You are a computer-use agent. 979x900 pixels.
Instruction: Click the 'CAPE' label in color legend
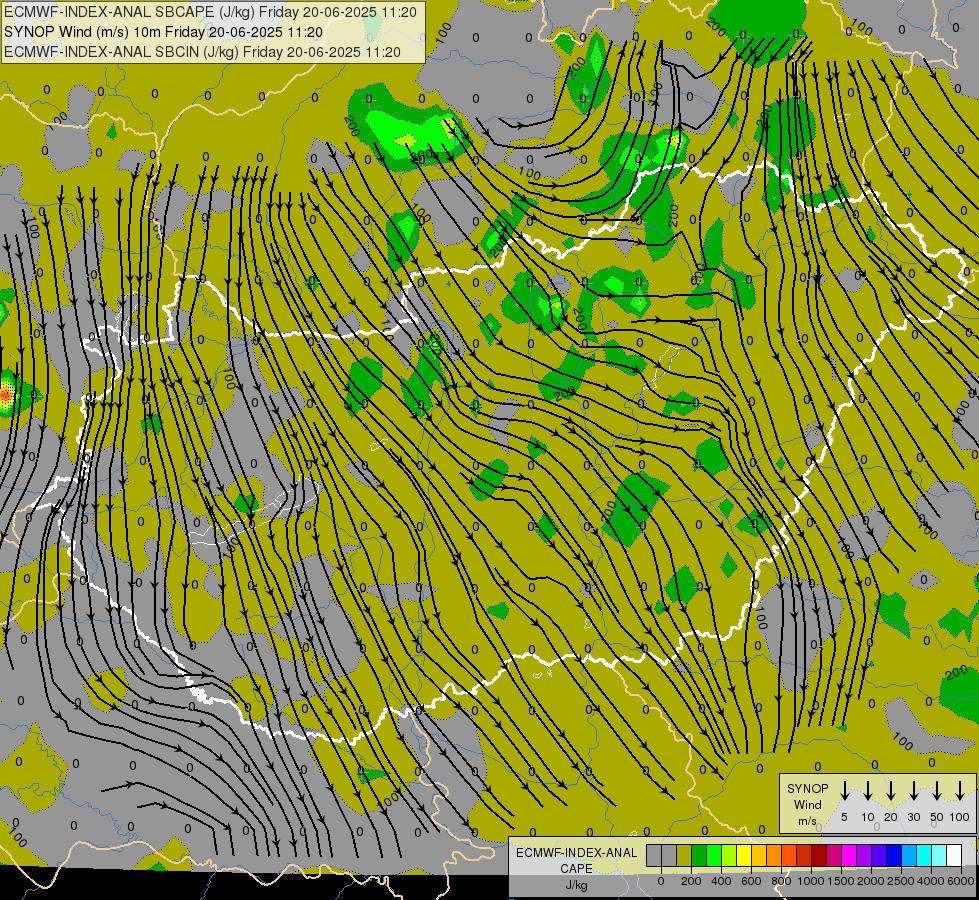[x=576, y=869]
